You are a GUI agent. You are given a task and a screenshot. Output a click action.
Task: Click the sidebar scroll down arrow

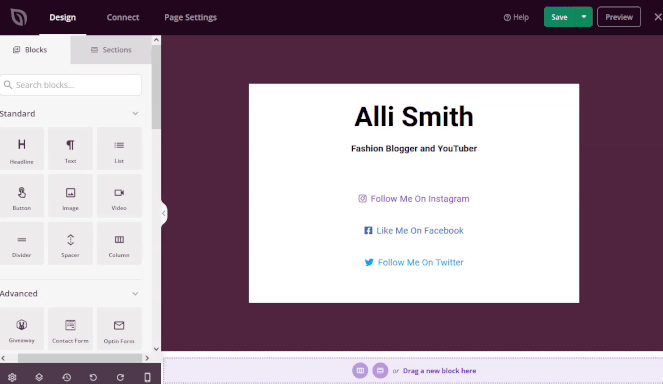pos(156,349)
